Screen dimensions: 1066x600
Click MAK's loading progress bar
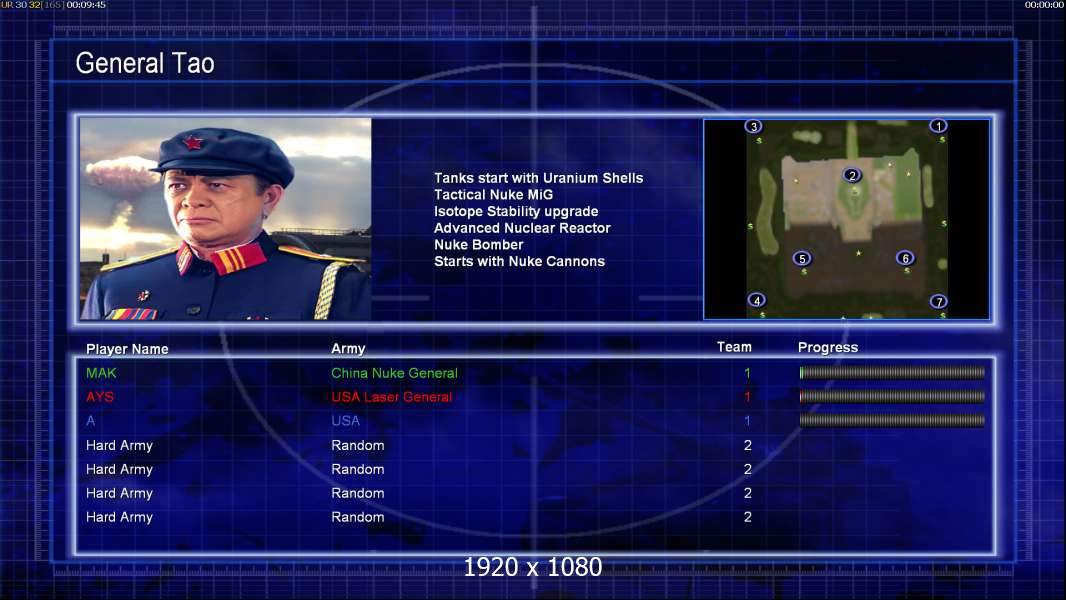click(892, 372)
